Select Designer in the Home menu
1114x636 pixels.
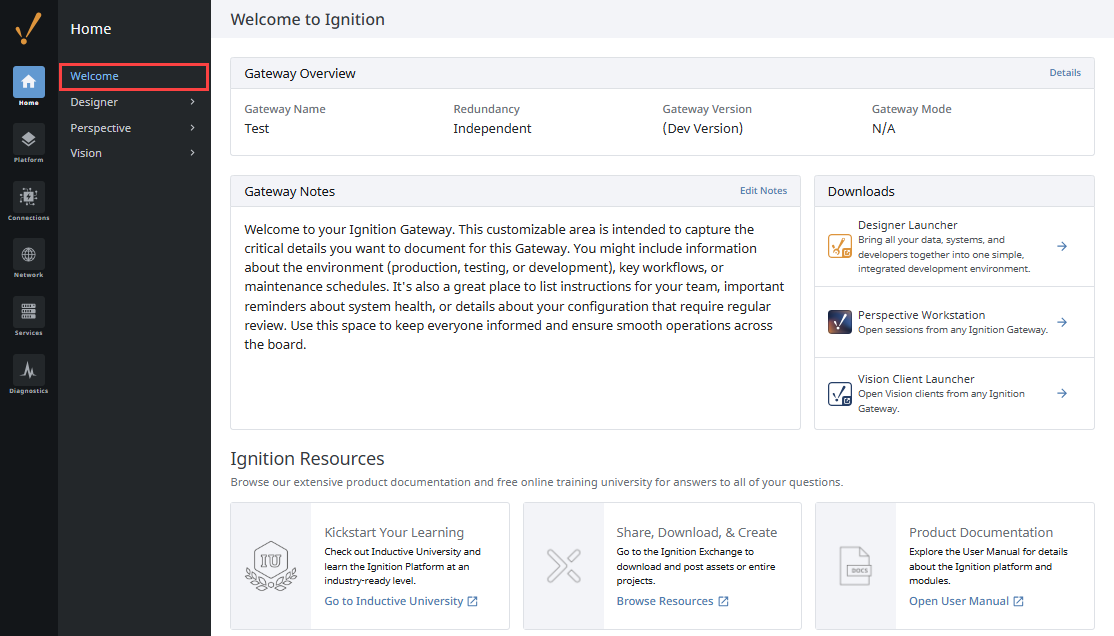[x=94, y=102]
